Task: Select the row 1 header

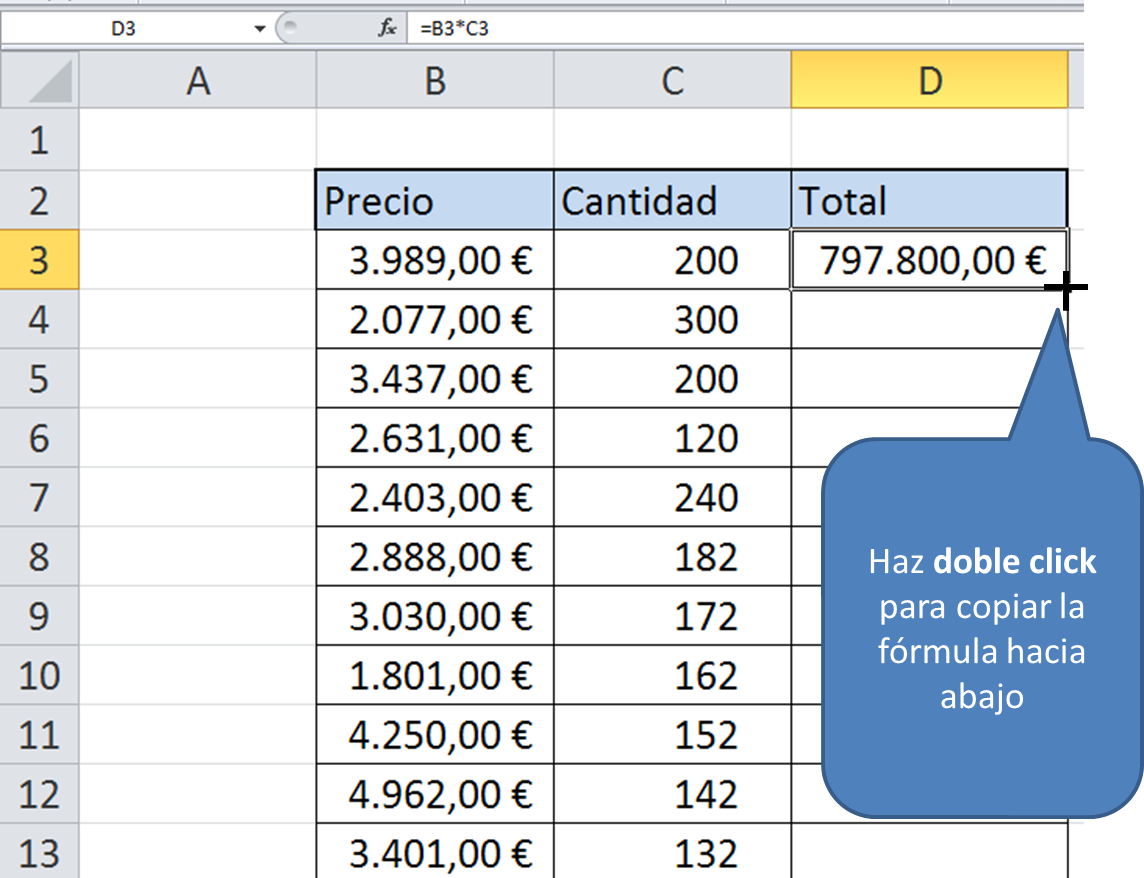Action: tap(39, 140)
